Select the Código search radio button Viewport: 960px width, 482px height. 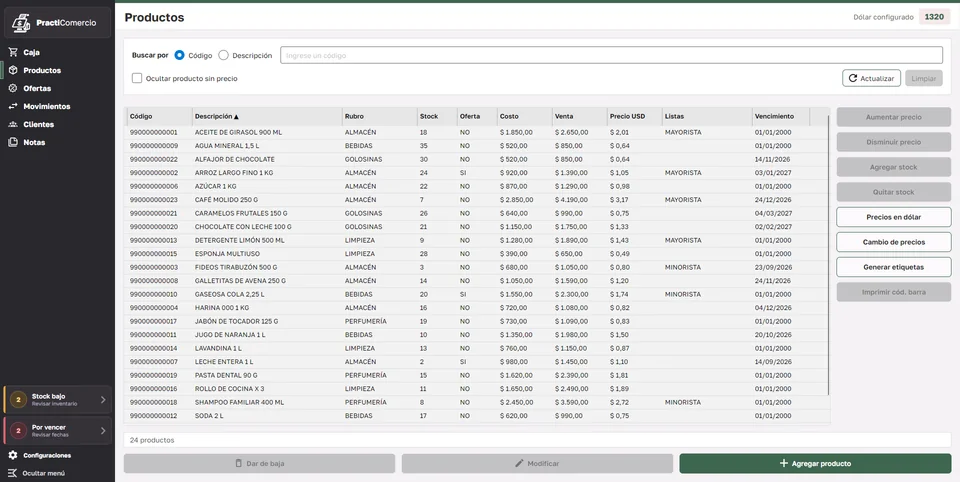coord(179,55)
